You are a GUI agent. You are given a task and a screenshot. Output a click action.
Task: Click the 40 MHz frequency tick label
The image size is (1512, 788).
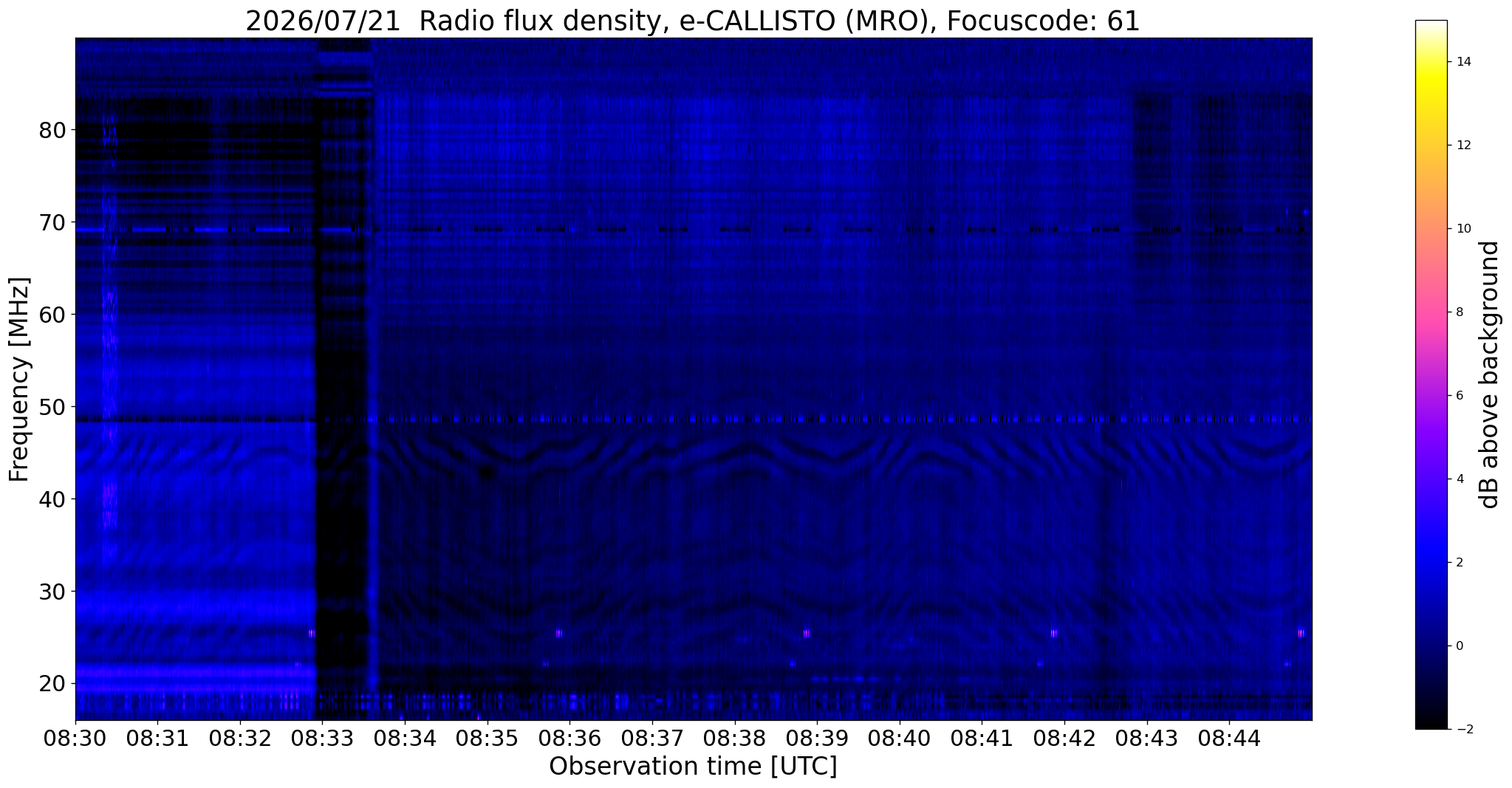52,500
